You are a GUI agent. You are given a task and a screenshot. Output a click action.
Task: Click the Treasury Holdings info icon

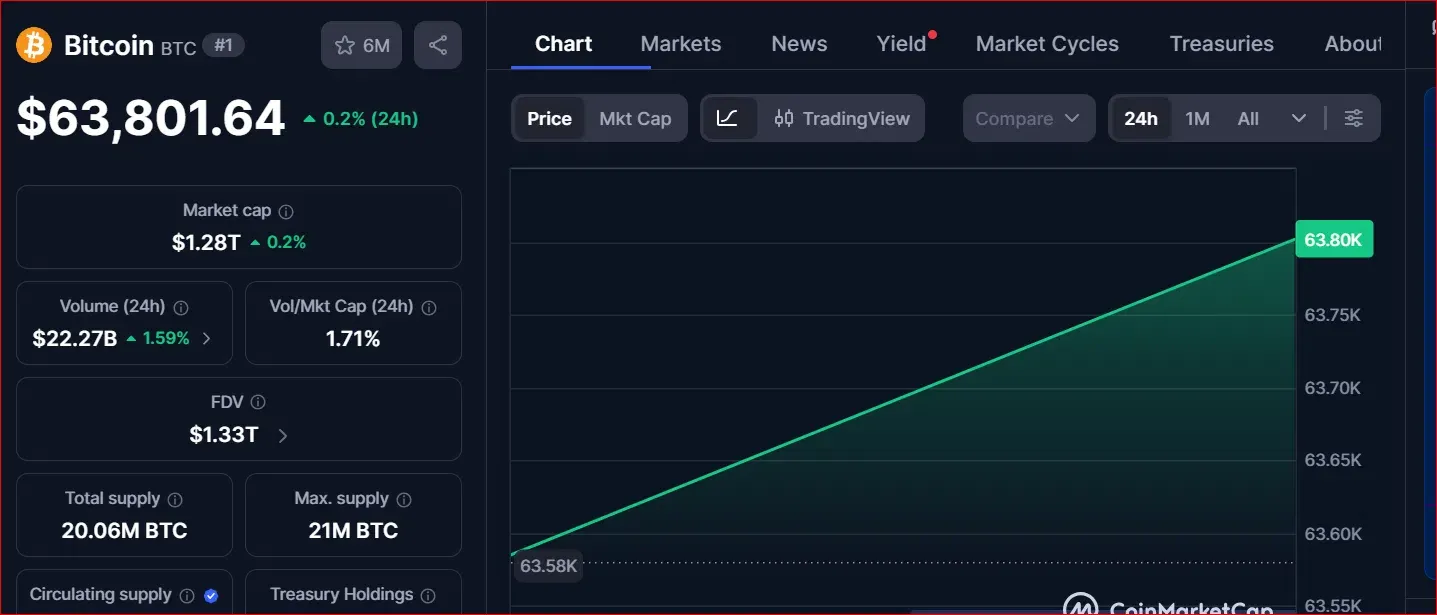428,596
